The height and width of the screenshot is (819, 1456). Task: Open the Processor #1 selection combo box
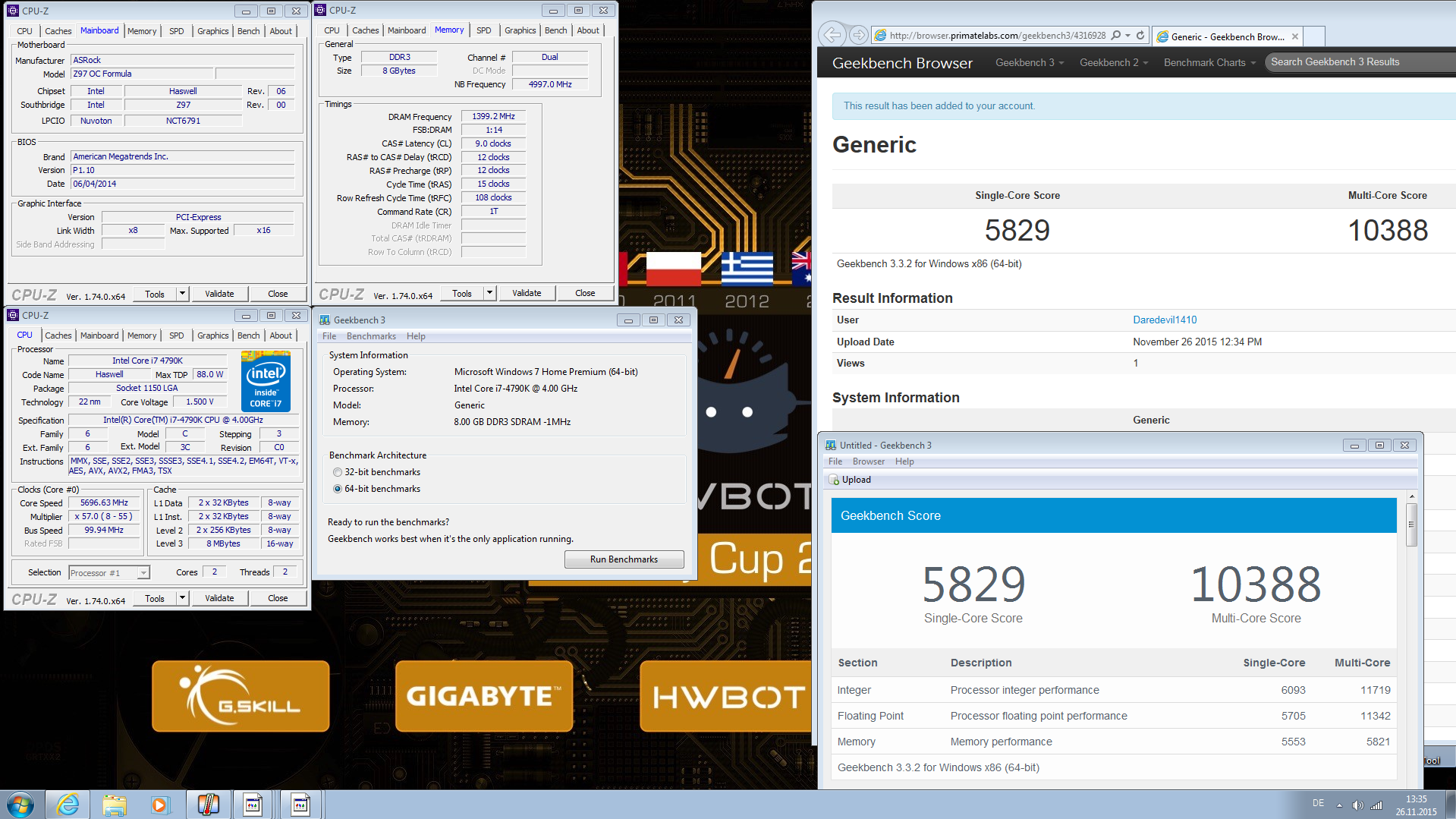click(x=109, y=572)
